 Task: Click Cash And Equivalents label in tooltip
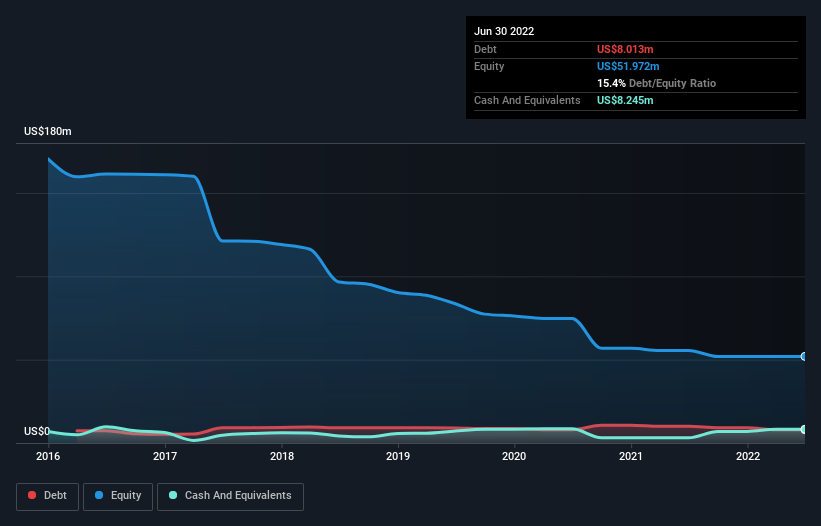(x=527, y=100)
